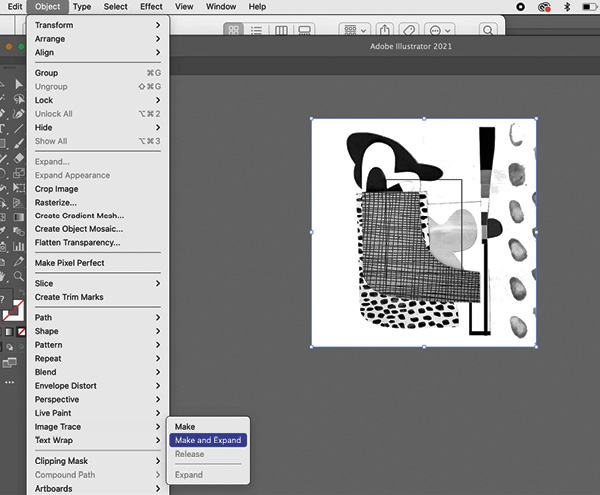Click the None fill mode swatch
600x495 pixels.
coord(21,332)
